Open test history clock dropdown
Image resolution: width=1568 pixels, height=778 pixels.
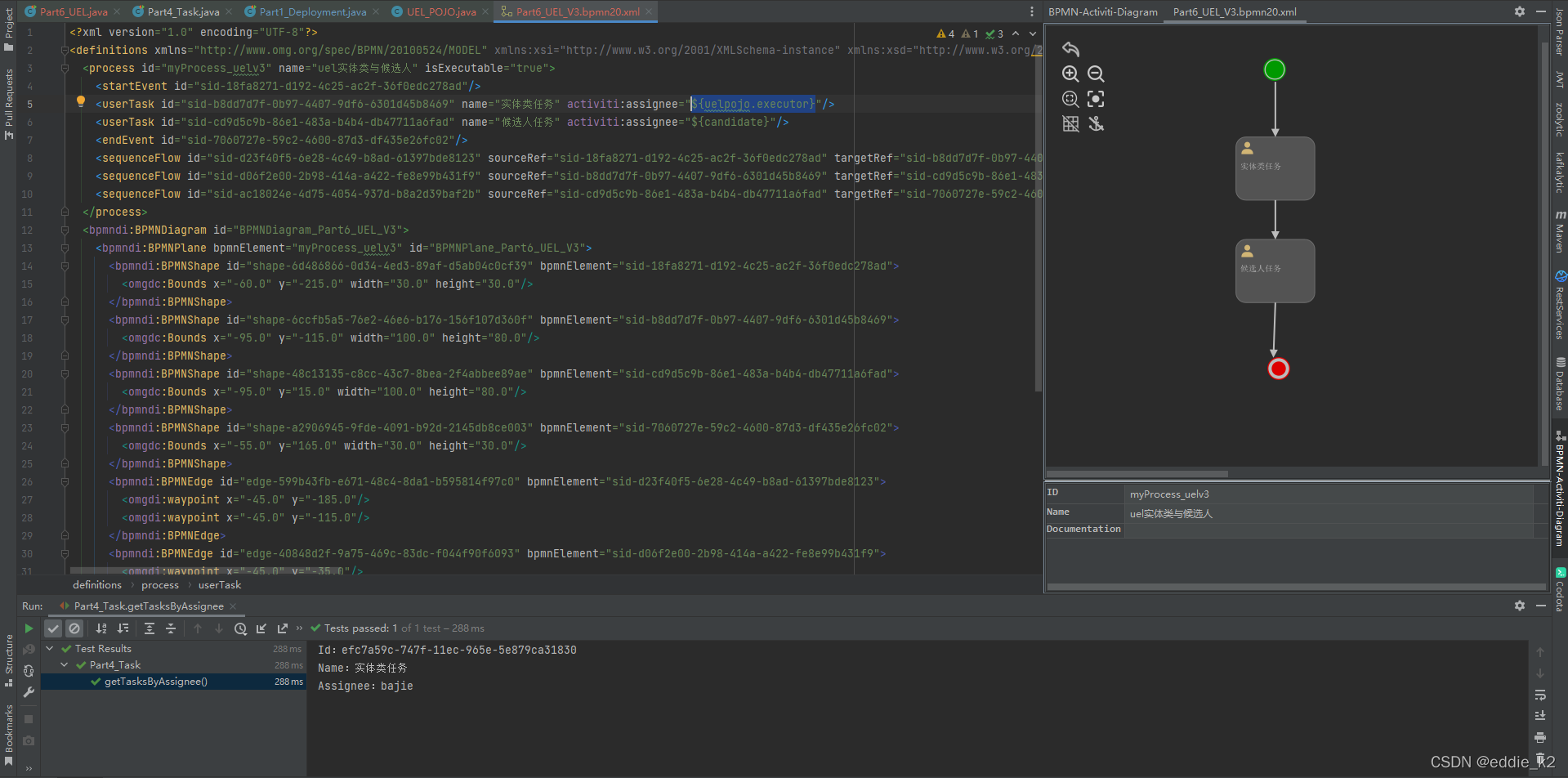point(240,628)
